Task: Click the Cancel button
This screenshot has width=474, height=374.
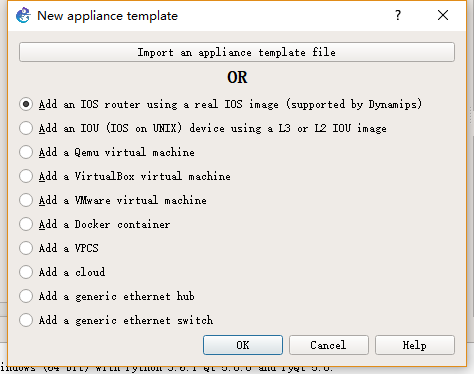Action: 329,345
